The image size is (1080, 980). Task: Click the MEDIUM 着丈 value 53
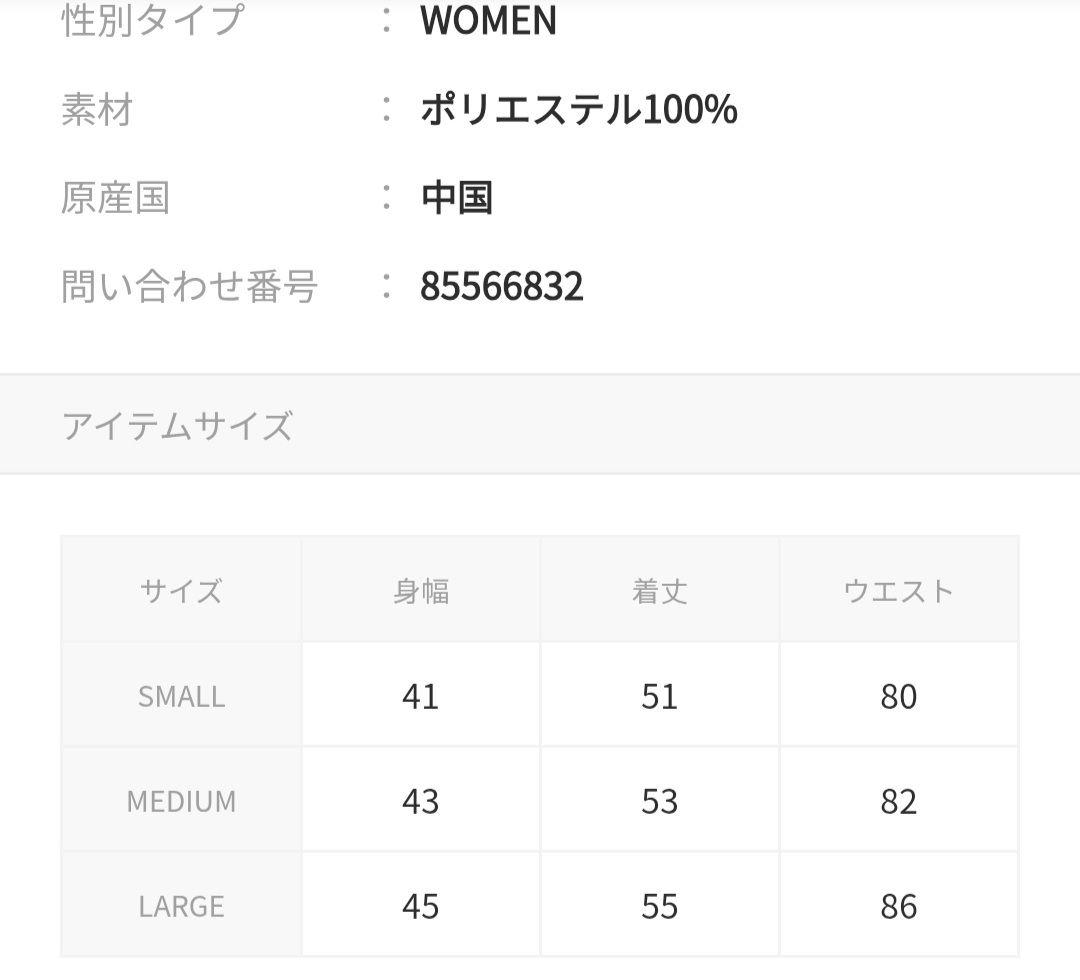pos(660,801)
